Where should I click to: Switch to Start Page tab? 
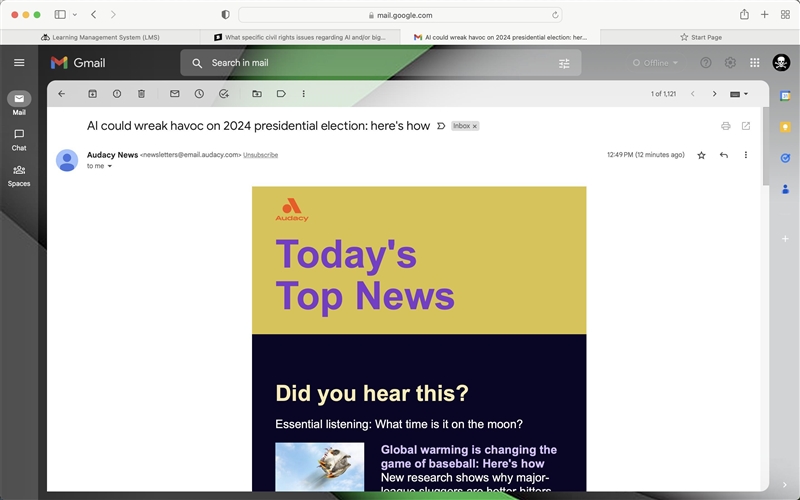(700, 37)
